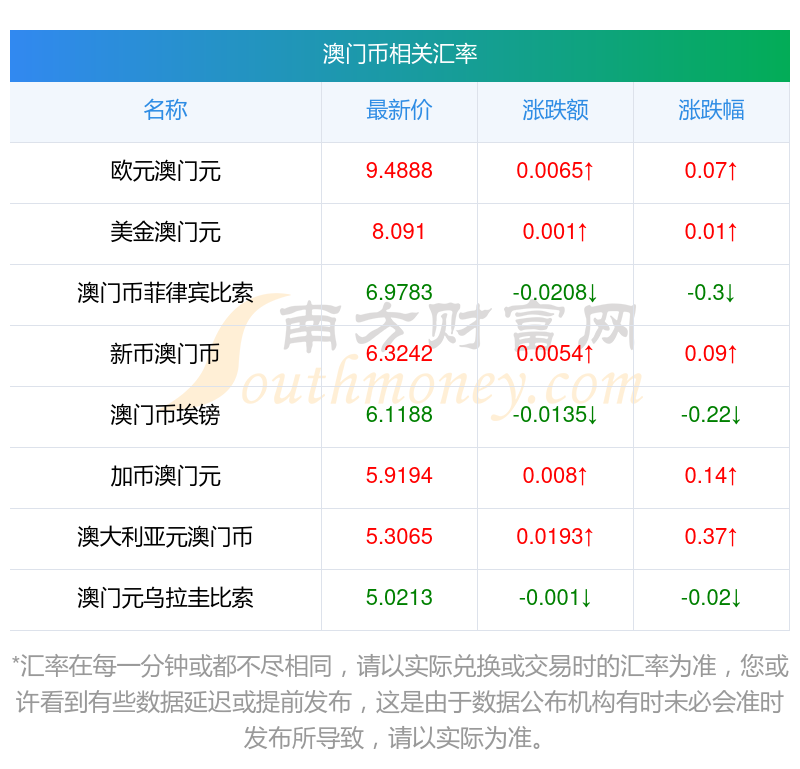
Task: Click the percentage -0.22↓
Action: tap(711, 414)
